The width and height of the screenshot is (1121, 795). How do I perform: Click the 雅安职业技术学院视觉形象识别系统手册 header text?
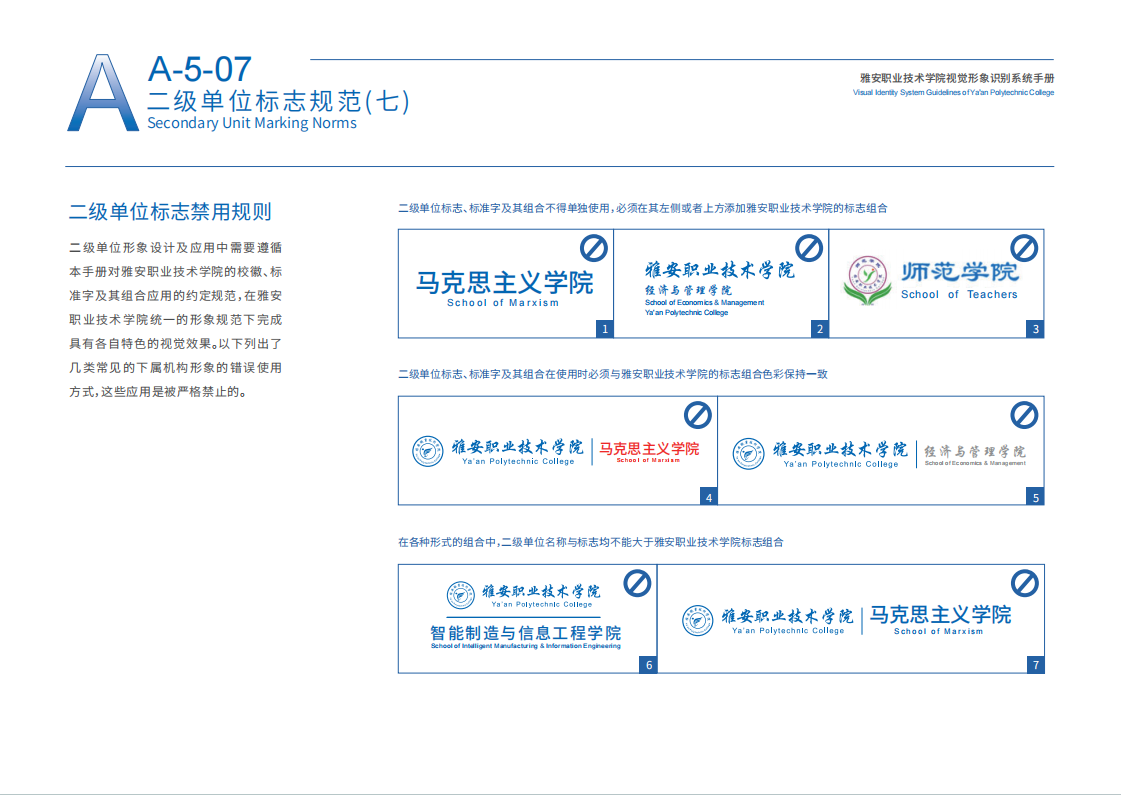[x=956, y=78]
